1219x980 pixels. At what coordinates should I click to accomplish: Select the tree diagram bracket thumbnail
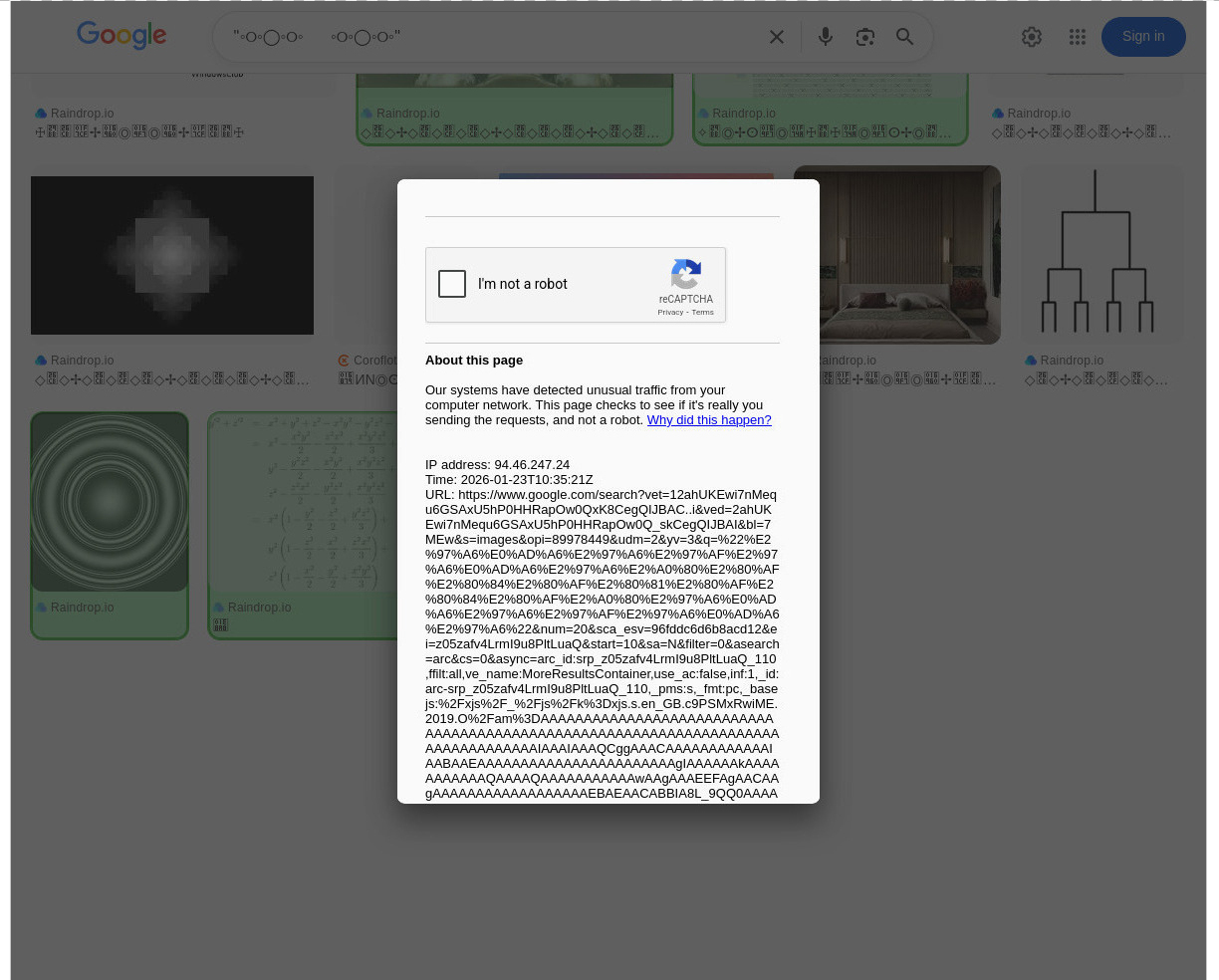pyautogui.click(x=1096, y=255)
